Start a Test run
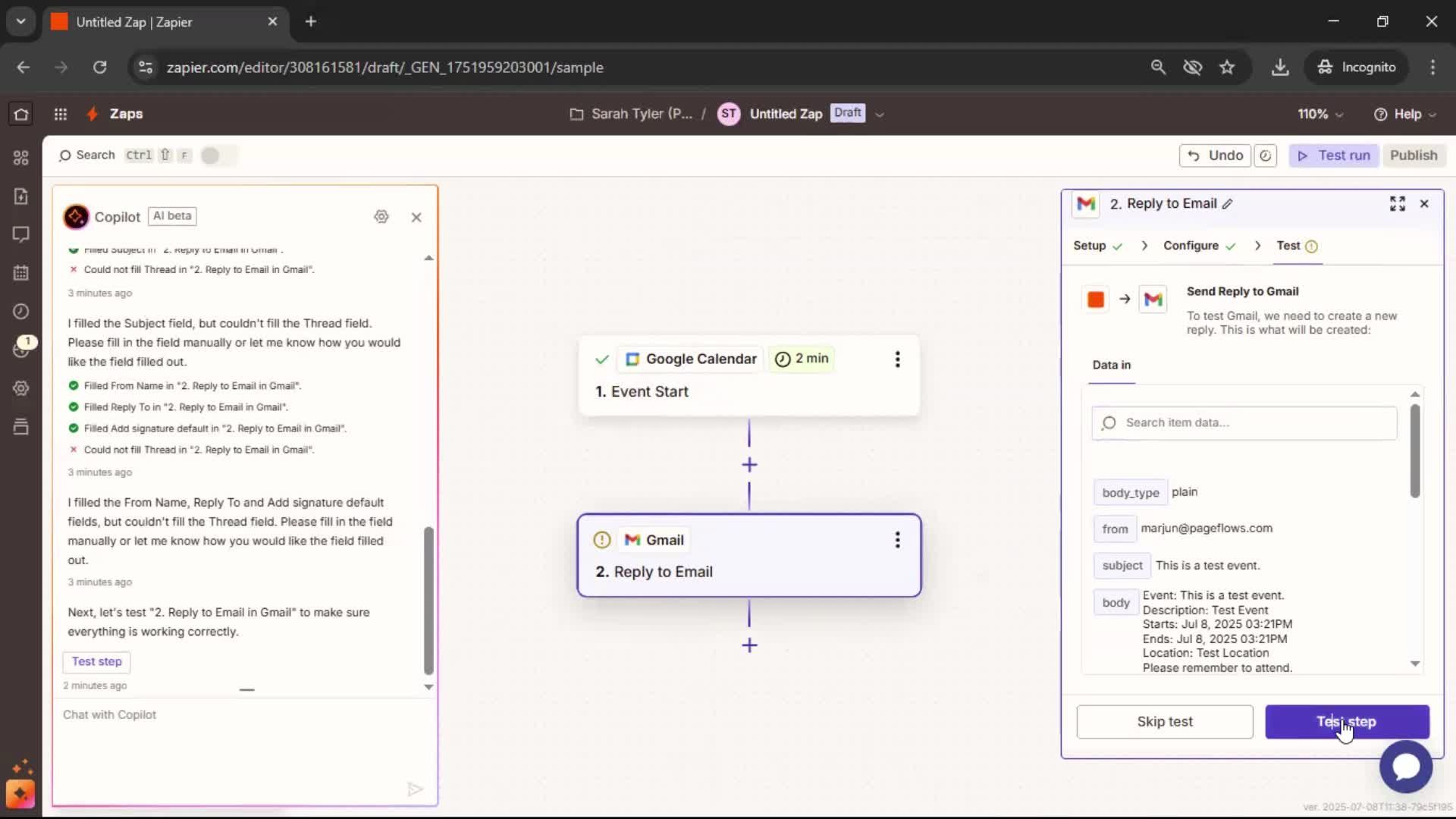1456x819 pixels. point(1334,155)
